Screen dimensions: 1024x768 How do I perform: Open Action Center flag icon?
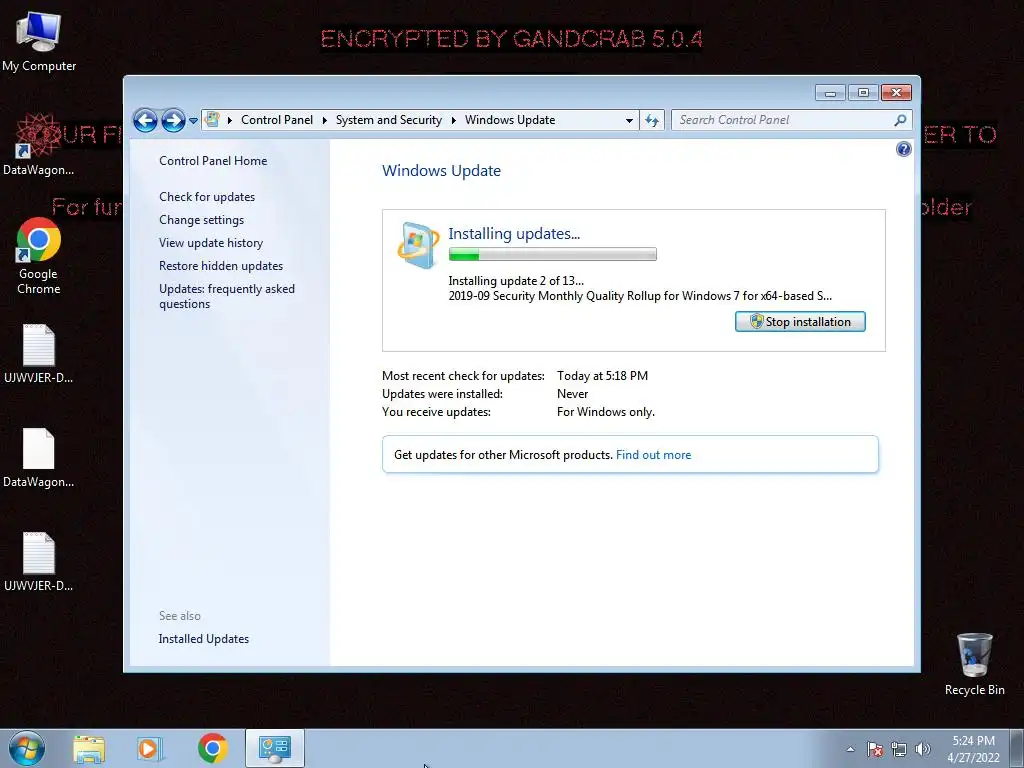point(875,749)
